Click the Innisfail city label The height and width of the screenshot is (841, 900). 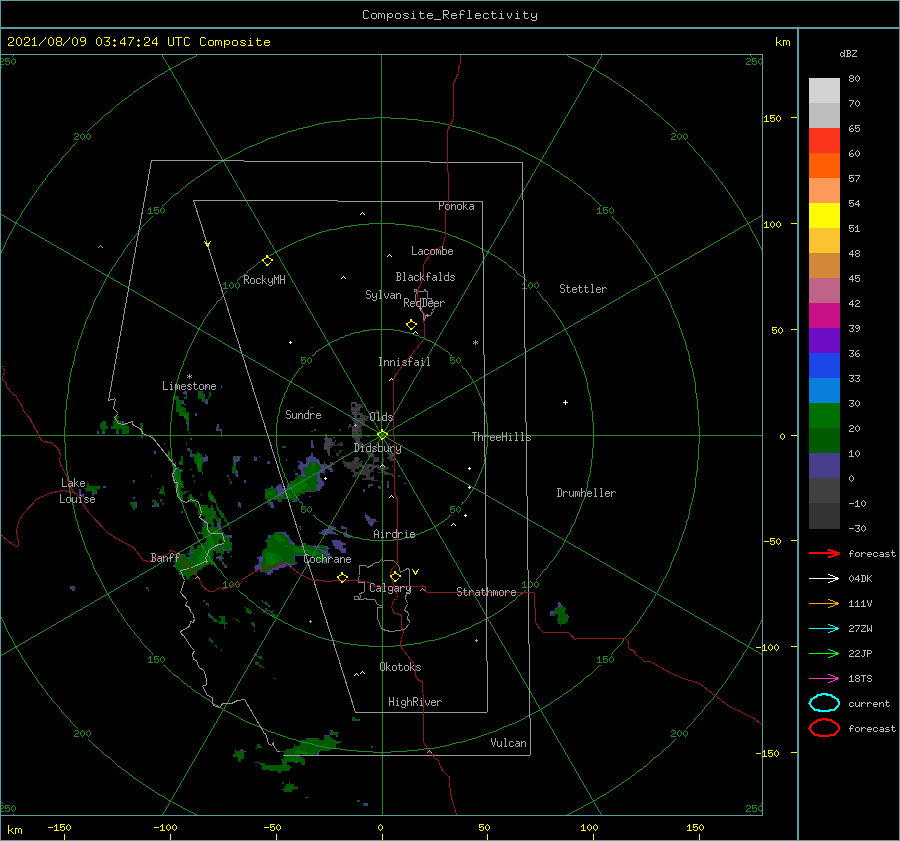pos(404,362)
